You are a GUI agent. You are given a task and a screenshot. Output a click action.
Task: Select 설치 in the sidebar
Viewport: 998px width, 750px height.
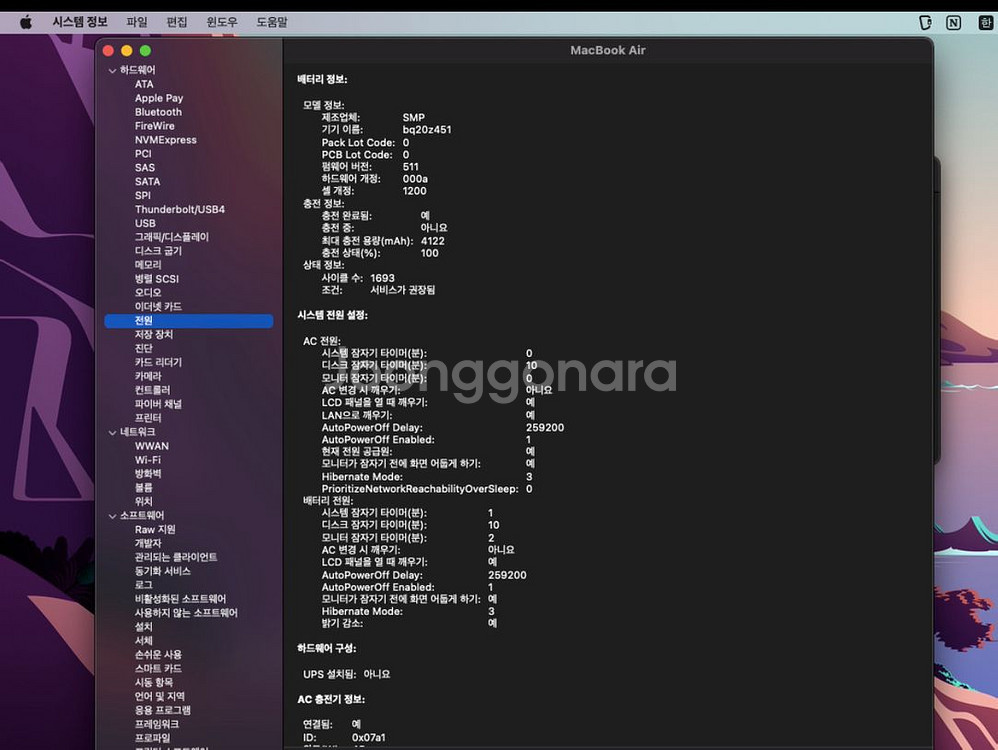click(143, 627)
